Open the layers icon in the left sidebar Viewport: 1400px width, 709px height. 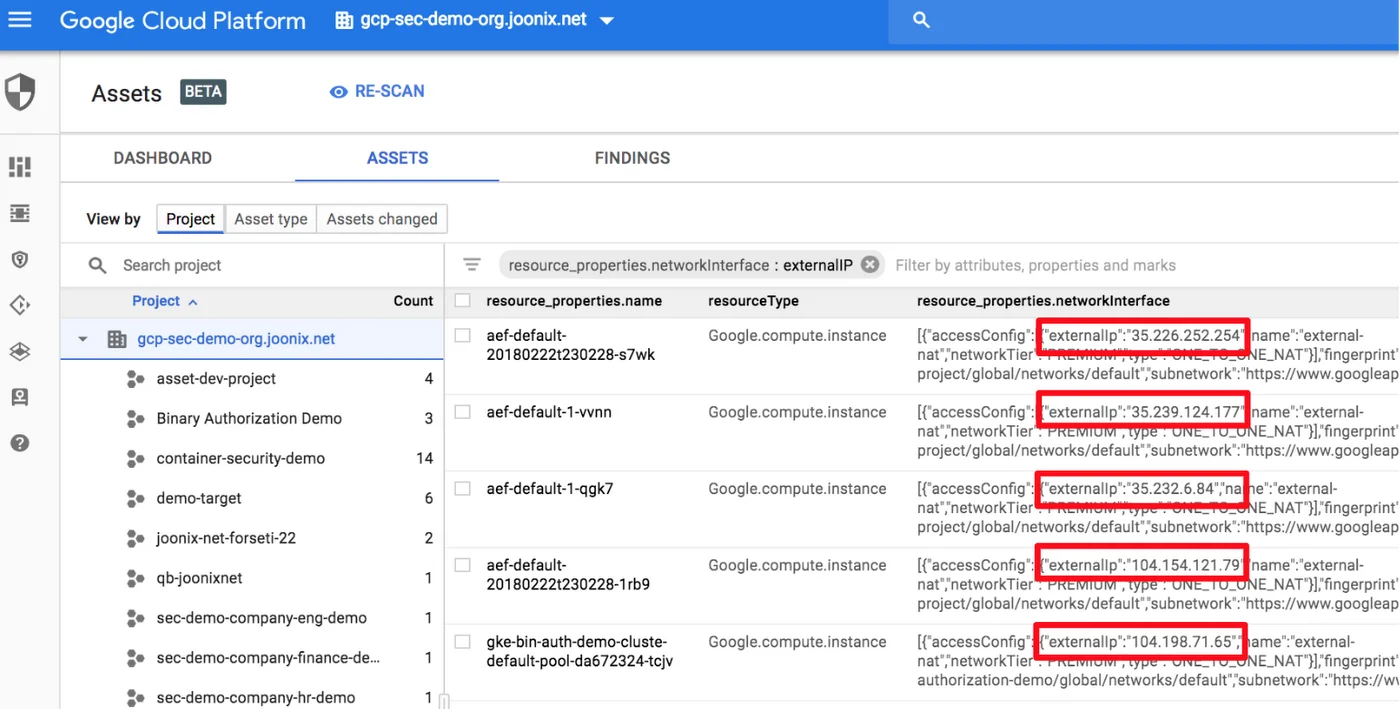(19, 351)
